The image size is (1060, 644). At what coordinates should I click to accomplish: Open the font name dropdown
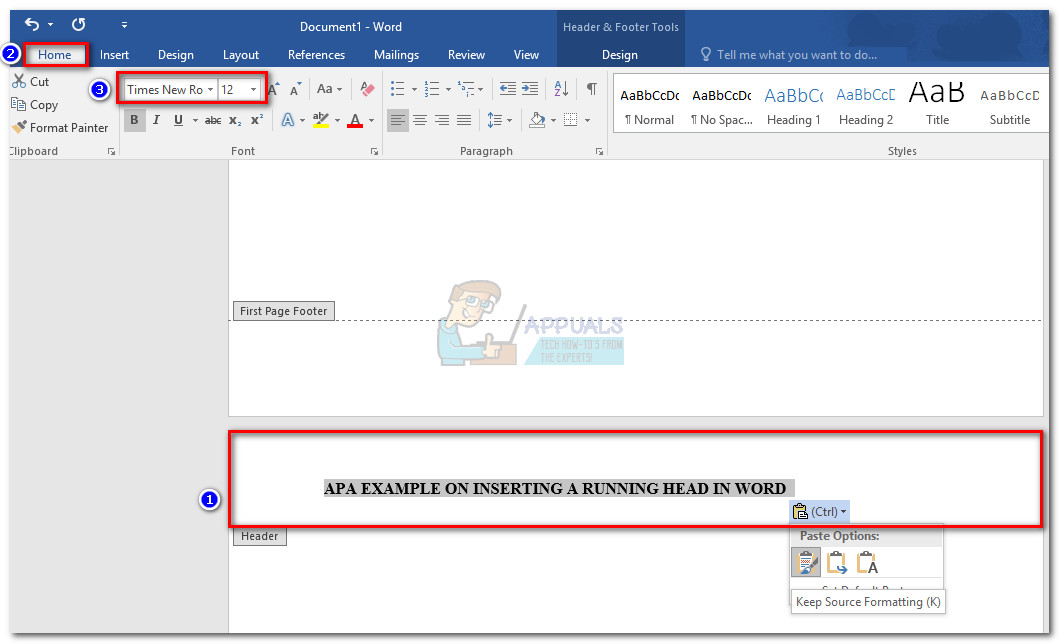click(210, 90)
